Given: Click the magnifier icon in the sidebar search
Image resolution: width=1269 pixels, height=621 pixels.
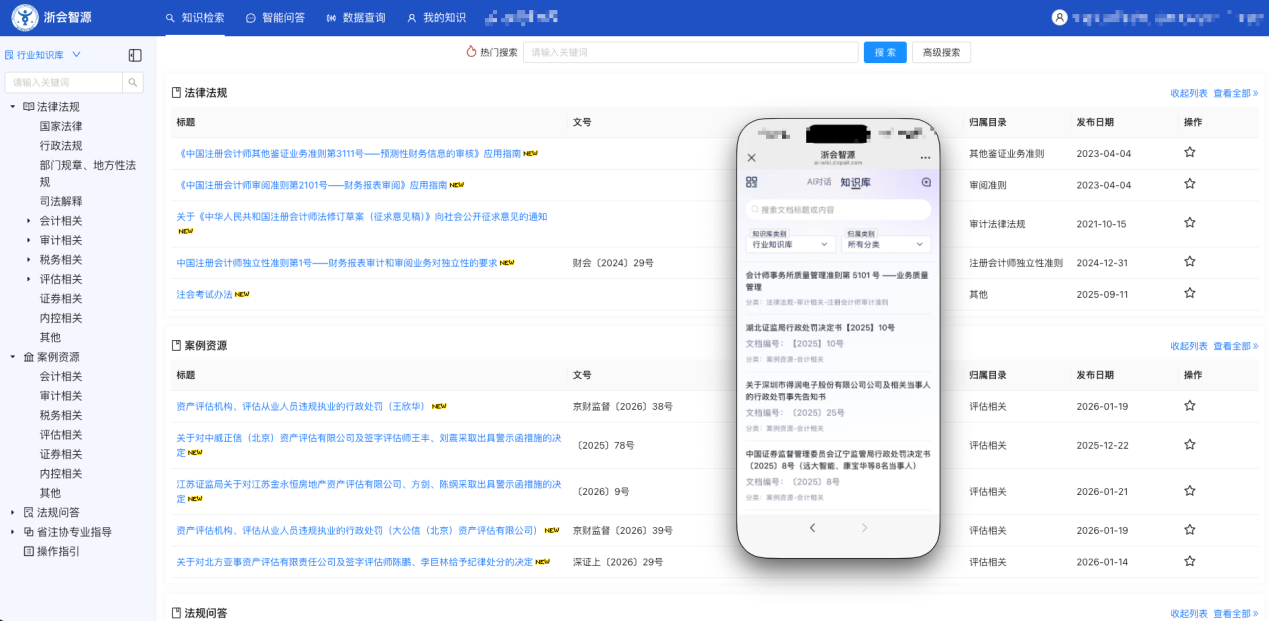Looking at the screenshot, I should [x=133, y=81].
